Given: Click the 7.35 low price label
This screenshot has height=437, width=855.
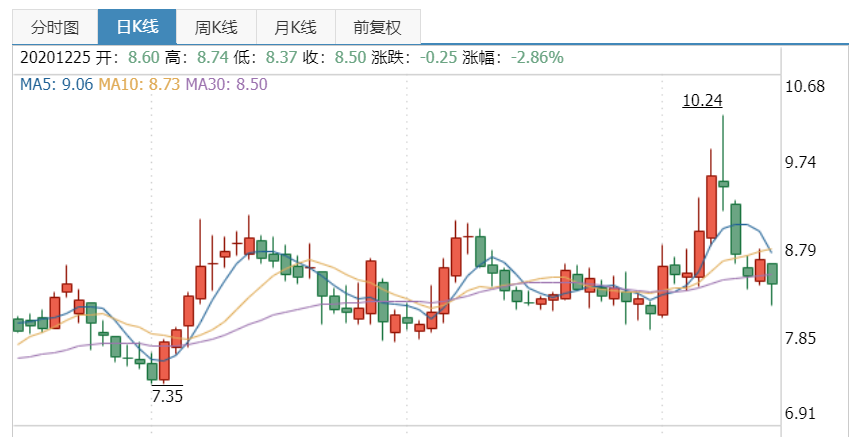Looking at the screenshot, I should [167, 396].
